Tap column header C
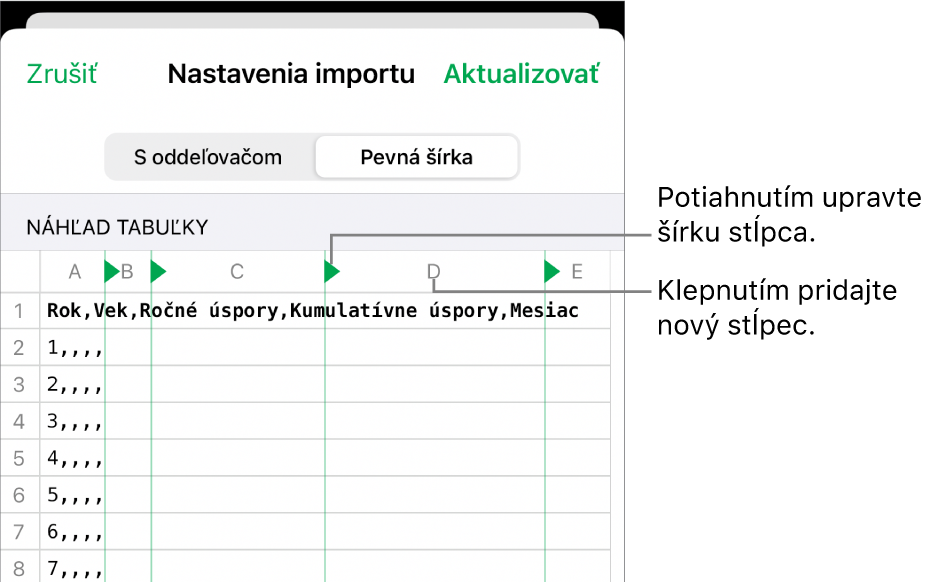Screen dimensions: 932x582 [x=237, y=272]
